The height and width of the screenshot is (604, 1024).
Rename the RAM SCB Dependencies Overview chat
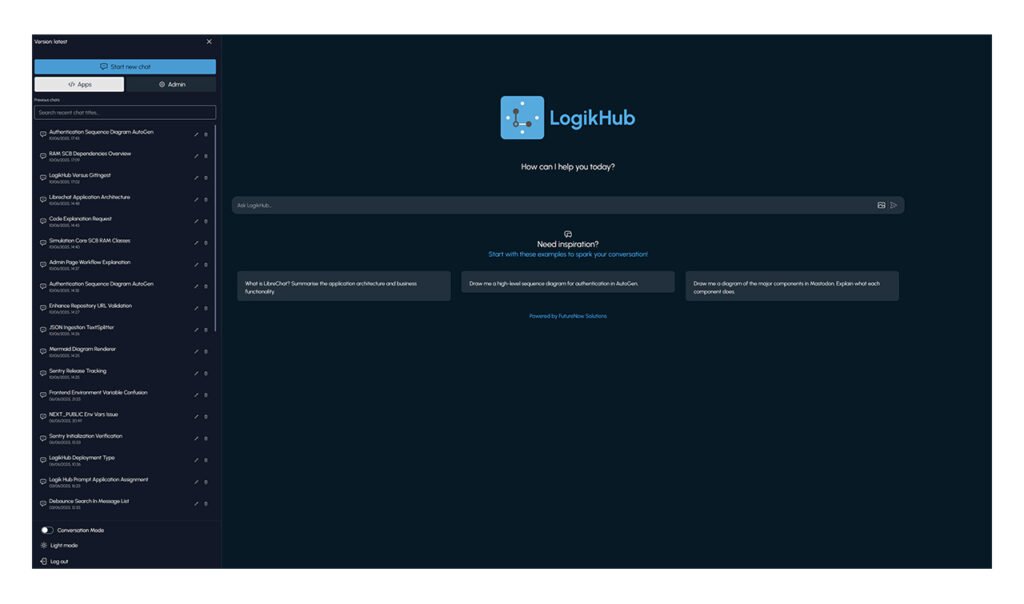tap(196, 156)
